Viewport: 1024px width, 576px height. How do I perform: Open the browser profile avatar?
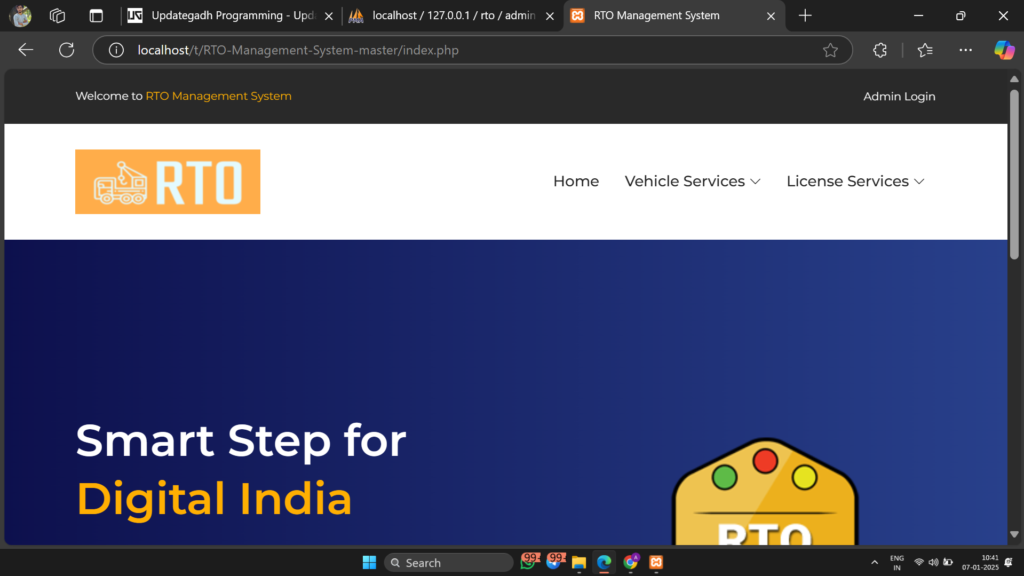[x=20, y=16]
